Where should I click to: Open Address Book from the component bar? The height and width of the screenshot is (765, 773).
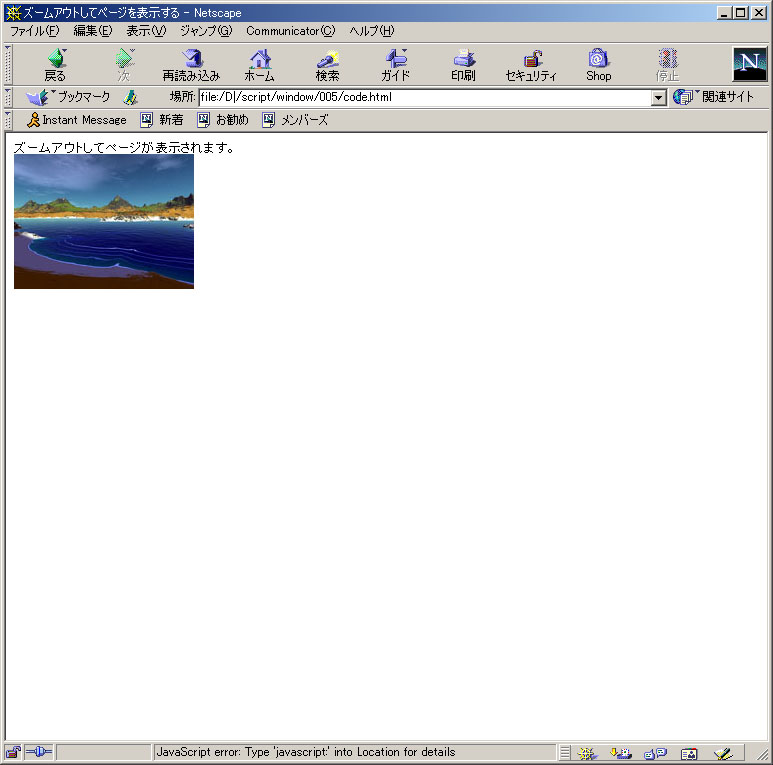689,753
